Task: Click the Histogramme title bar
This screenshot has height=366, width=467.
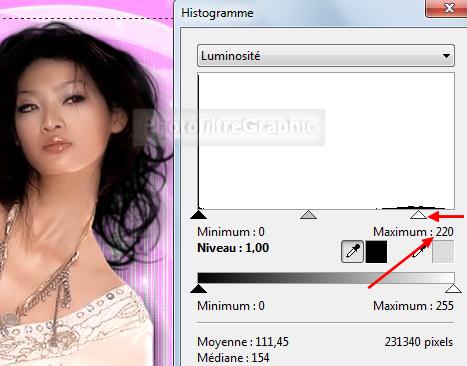Action: 300,13
